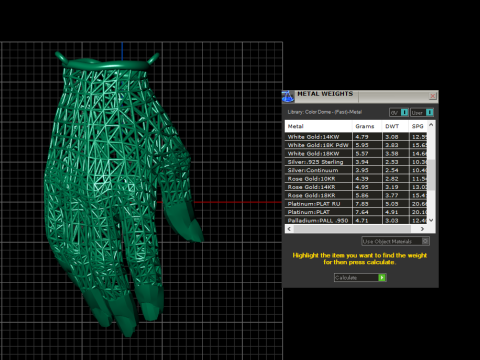This screenshot has height=360, width=480.
Task: Select the Palladium:PALL .950 row
Action: 356,220
